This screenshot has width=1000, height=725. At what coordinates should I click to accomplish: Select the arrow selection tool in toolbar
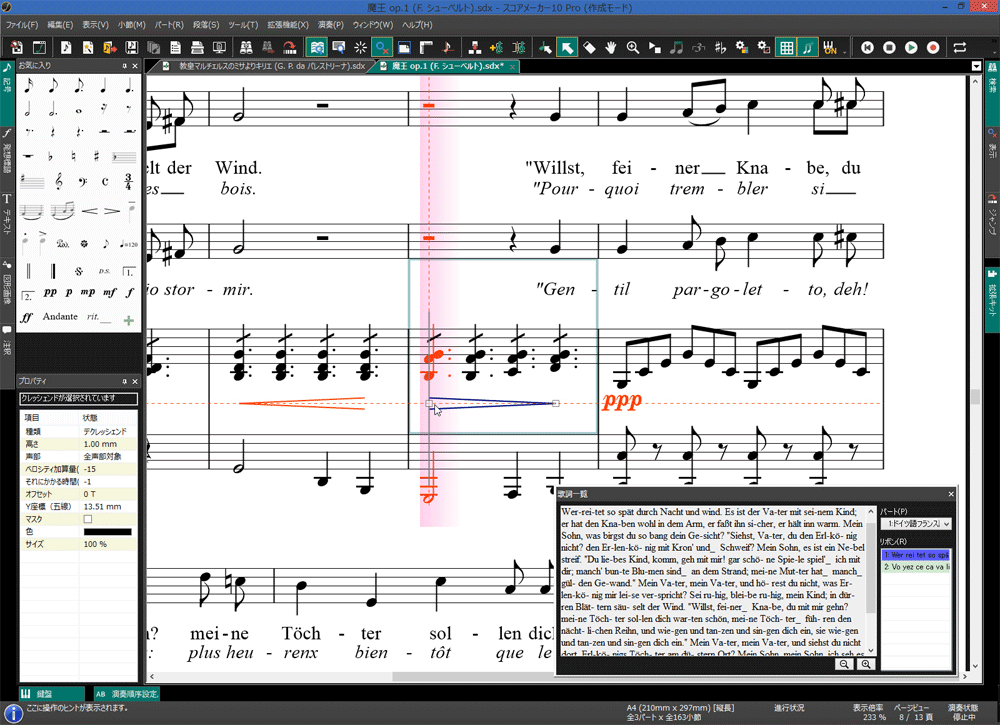[566, 47]
